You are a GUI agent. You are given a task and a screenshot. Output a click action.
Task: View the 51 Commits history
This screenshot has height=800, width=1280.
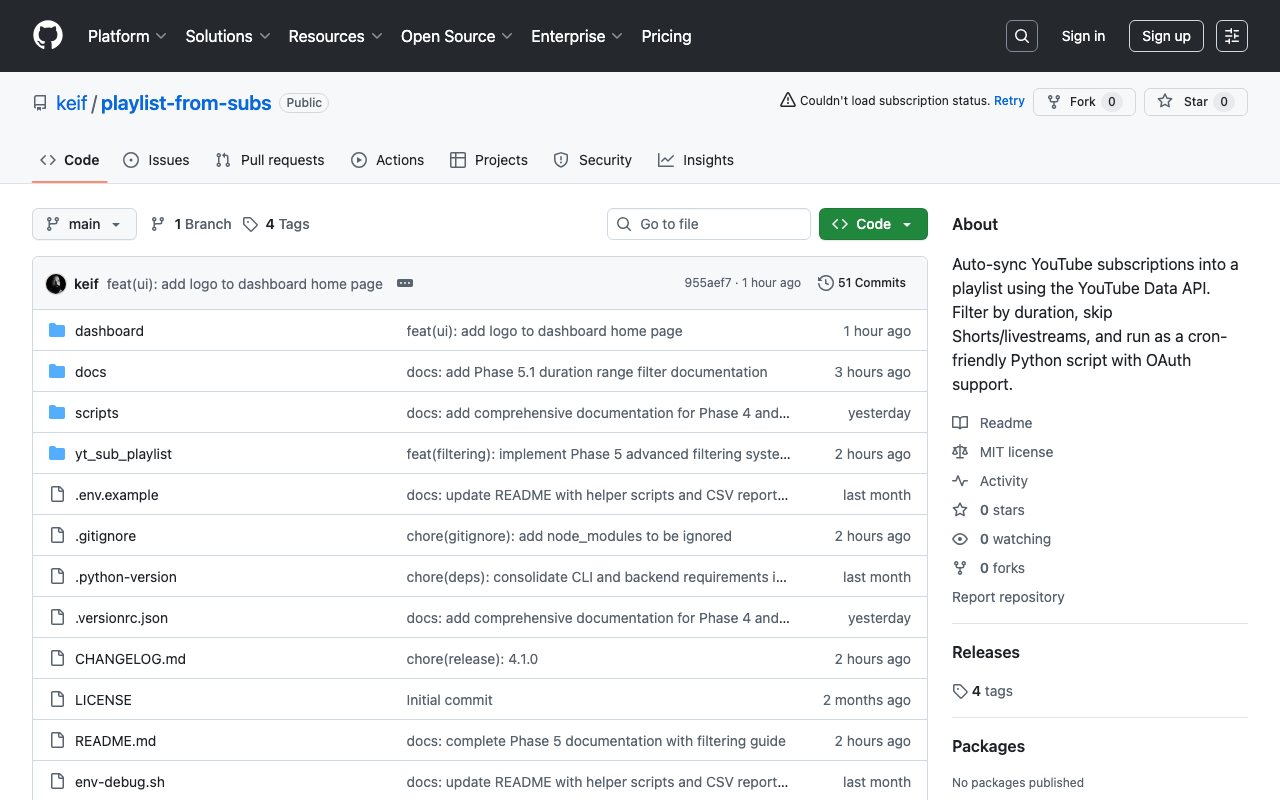coord(862,283)
